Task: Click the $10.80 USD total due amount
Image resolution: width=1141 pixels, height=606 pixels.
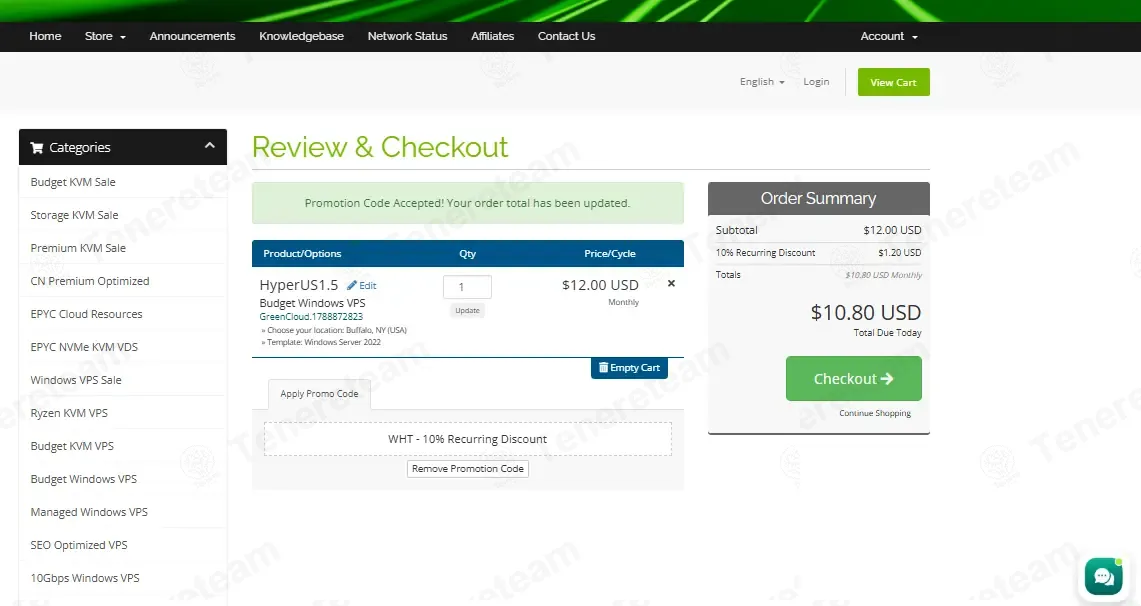Action: (x=866, y=313)
